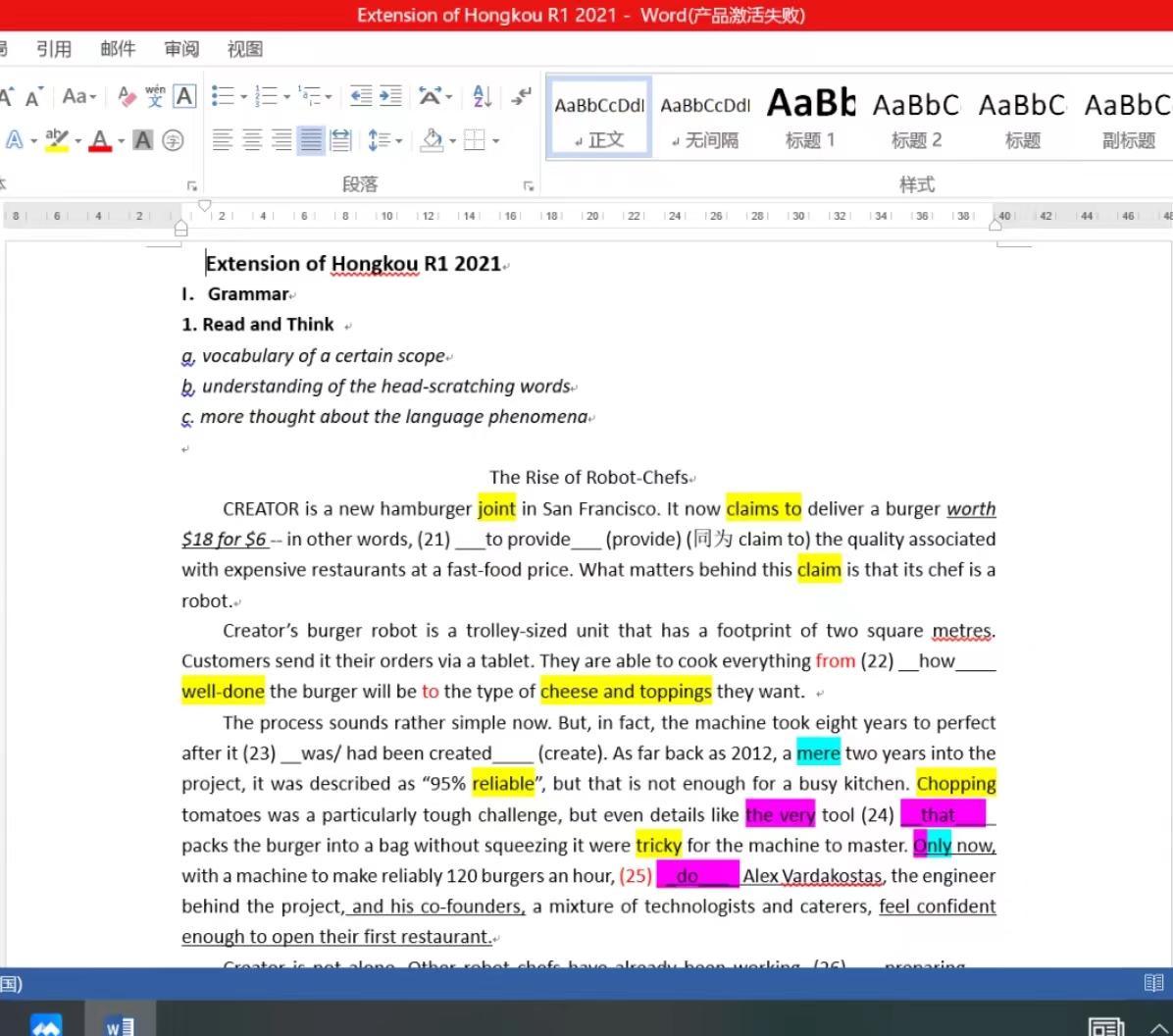Expand shading color dropdown arrow
This screenshot has width=1173, height=1036.
click(x=452, y=140)
